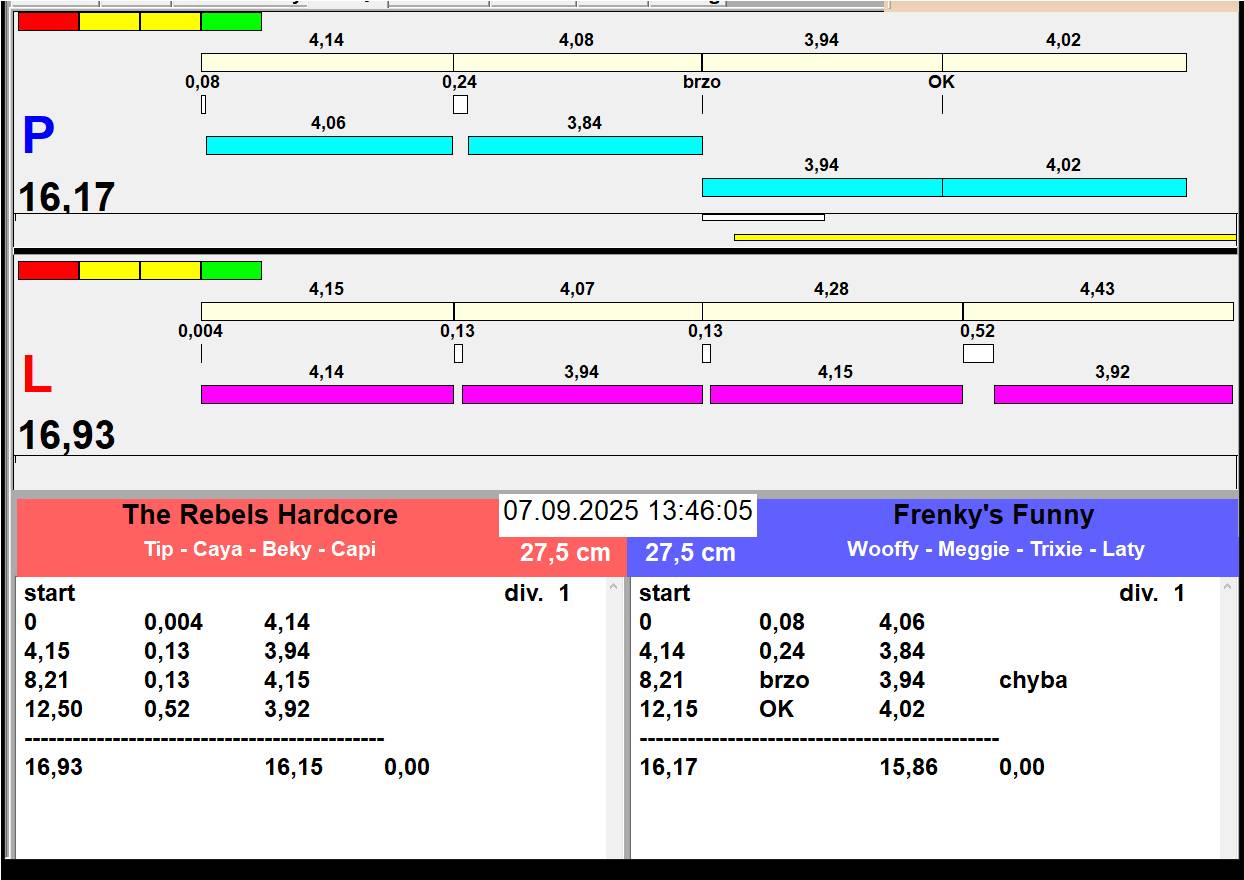
Task: Click the red L lane letter
Action: pyautogui.click(x=36, y=376)
